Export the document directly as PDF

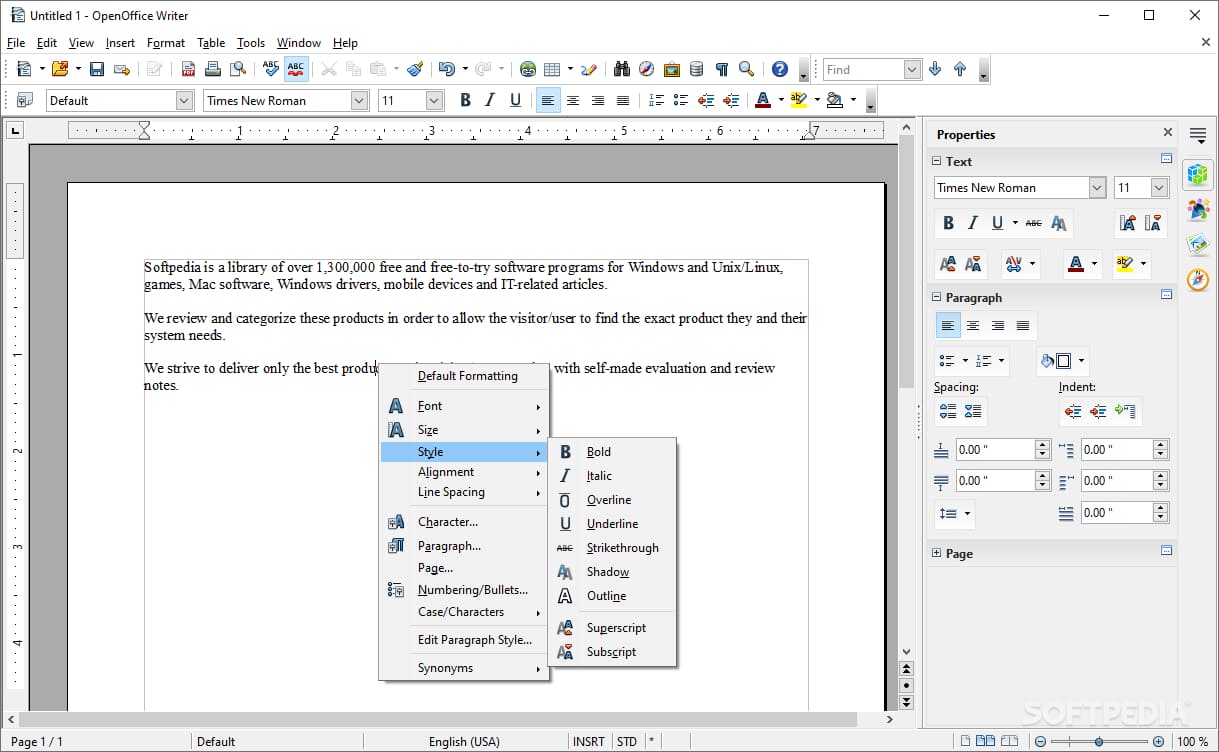[x=188, y=69]
